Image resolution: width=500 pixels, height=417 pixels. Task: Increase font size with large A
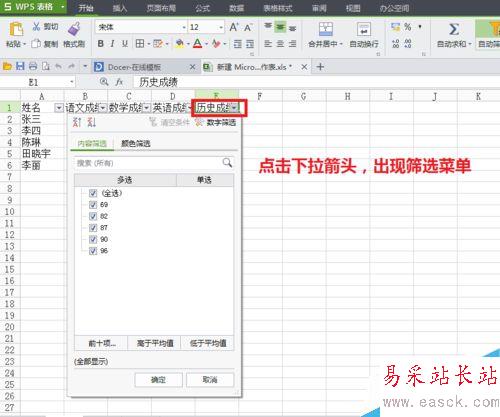234,27
